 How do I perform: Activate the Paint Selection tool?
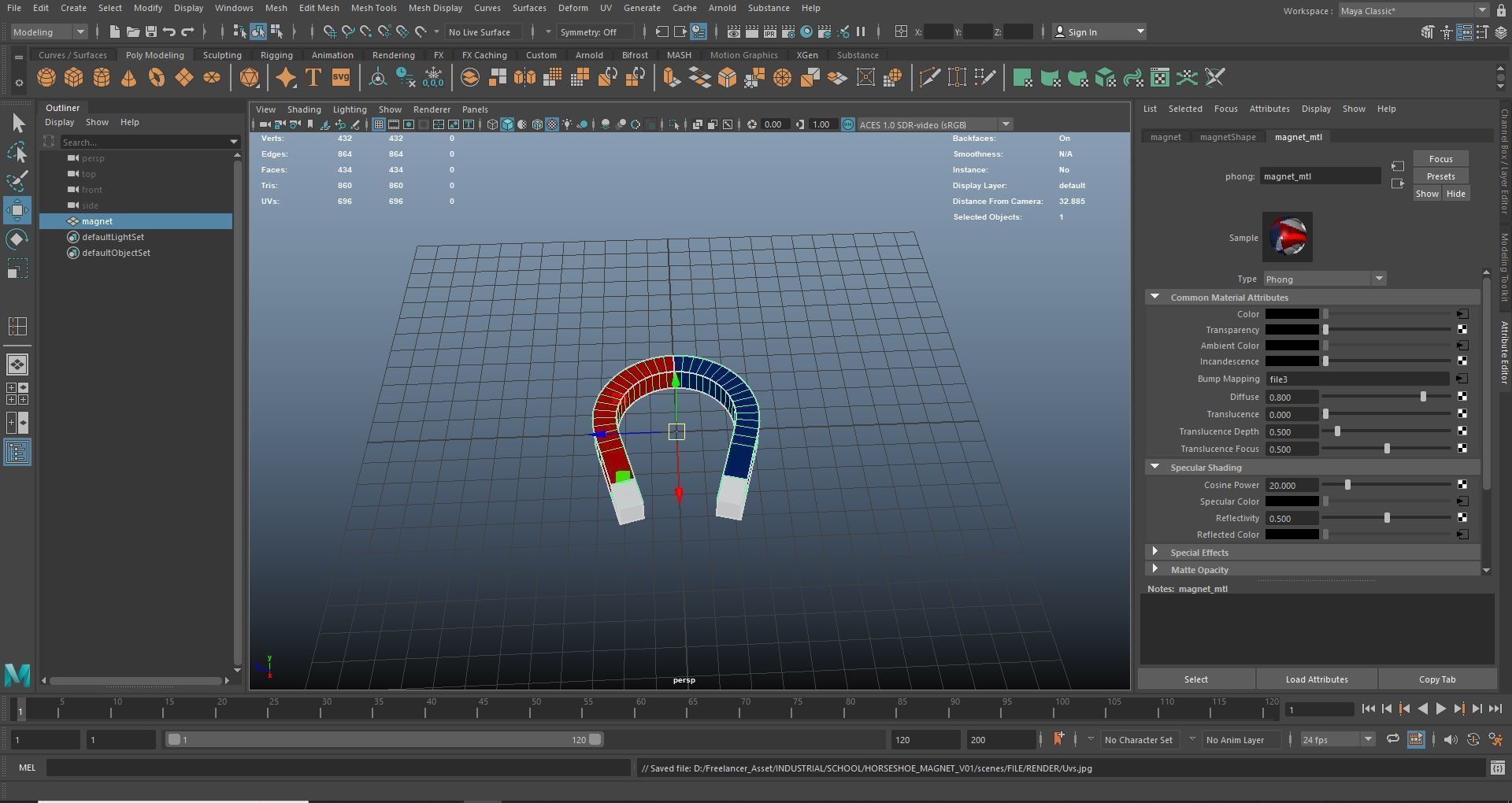17,180
